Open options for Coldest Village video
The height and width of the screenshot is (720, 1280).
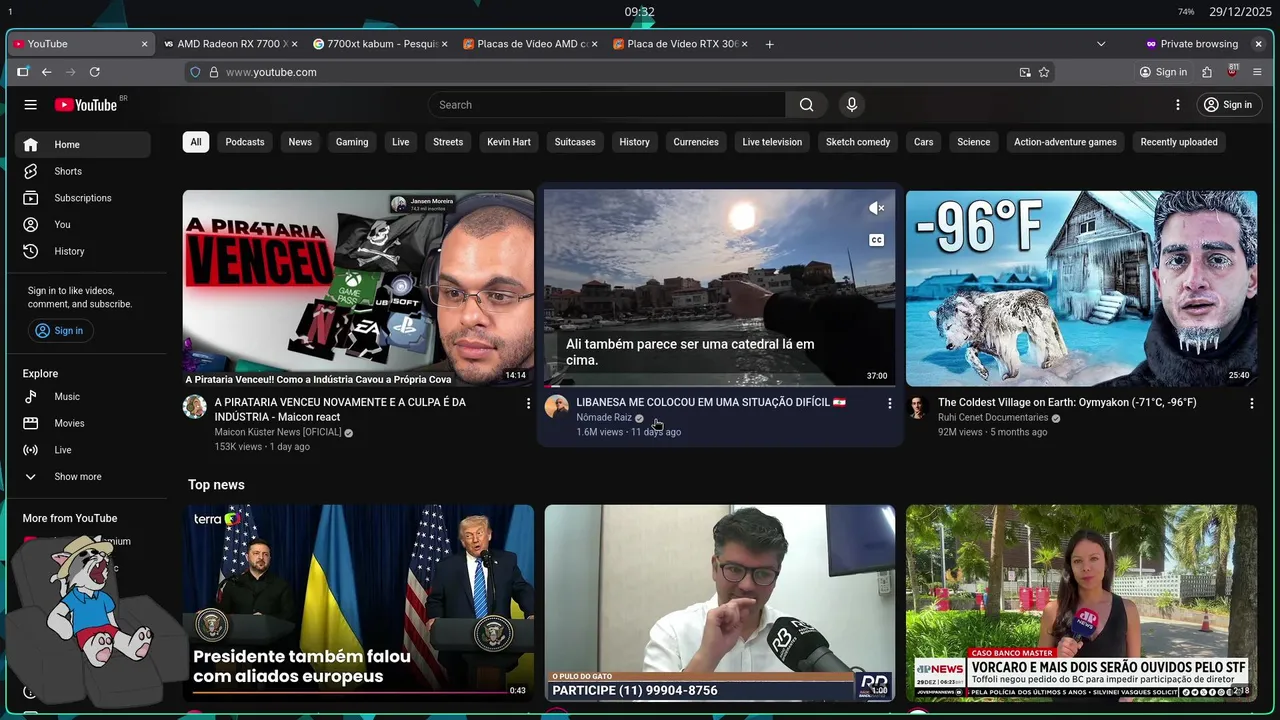point(1251,403)
